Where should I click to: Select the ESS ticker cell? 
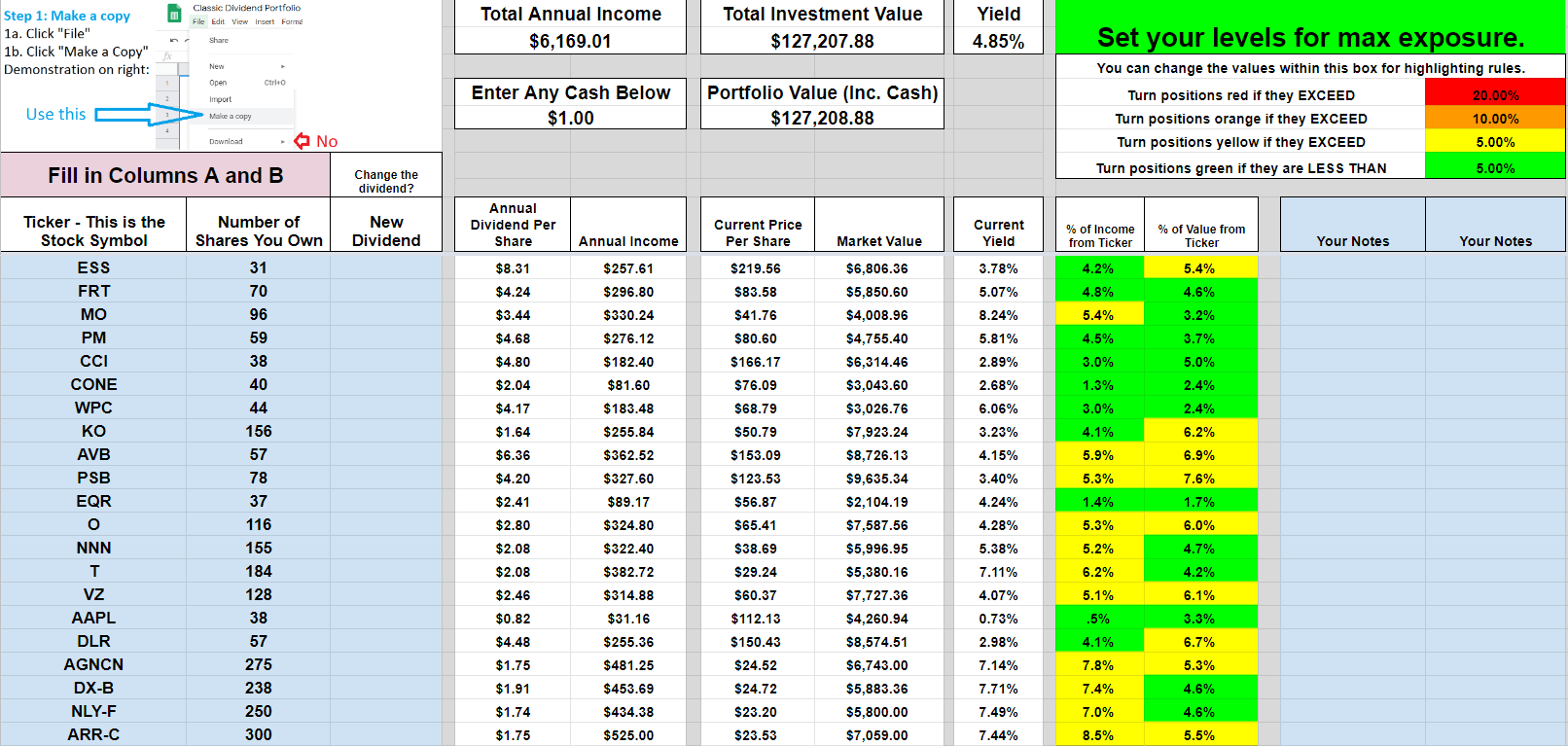pos(93,267)
